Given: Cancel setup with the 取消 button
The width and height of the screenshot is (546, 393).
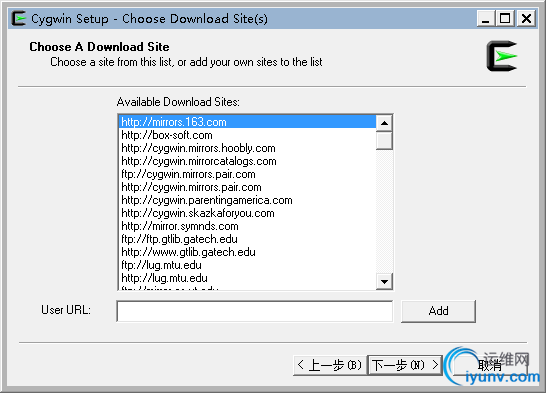Looking at the screenshot, I should pos(490,365).
